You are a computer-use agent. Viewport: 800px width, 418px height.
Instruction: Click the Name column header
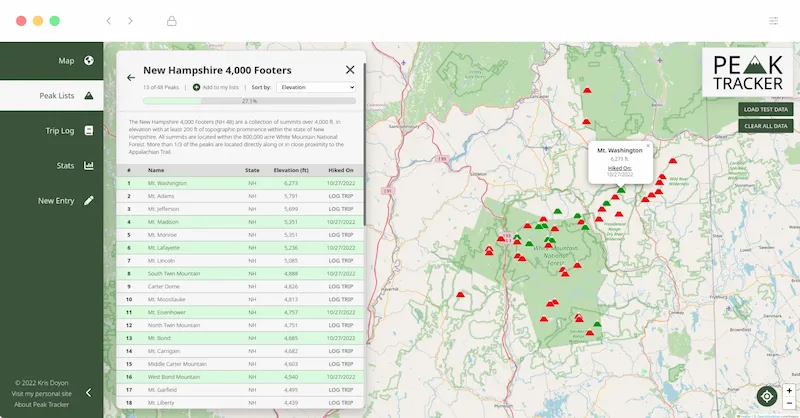pyautogui.click(x=156, y=170)
